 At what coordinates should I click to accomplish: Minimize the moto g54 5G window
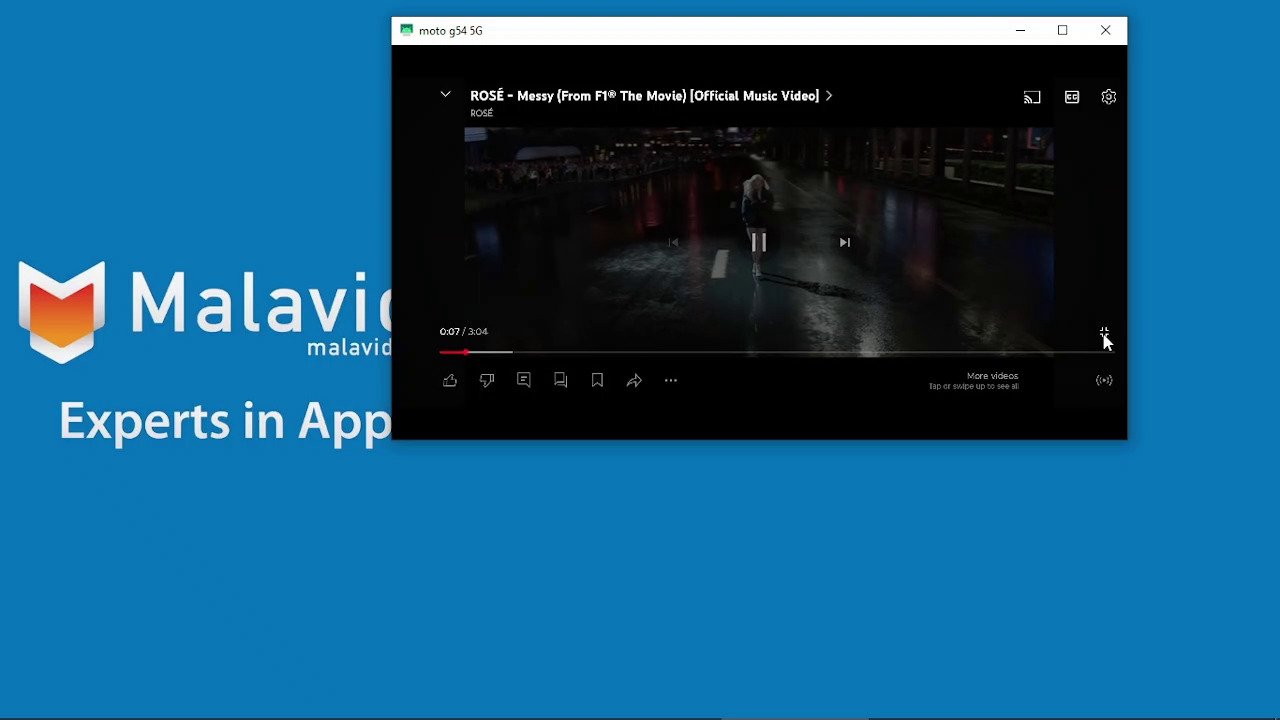[x=1020, y=30]
